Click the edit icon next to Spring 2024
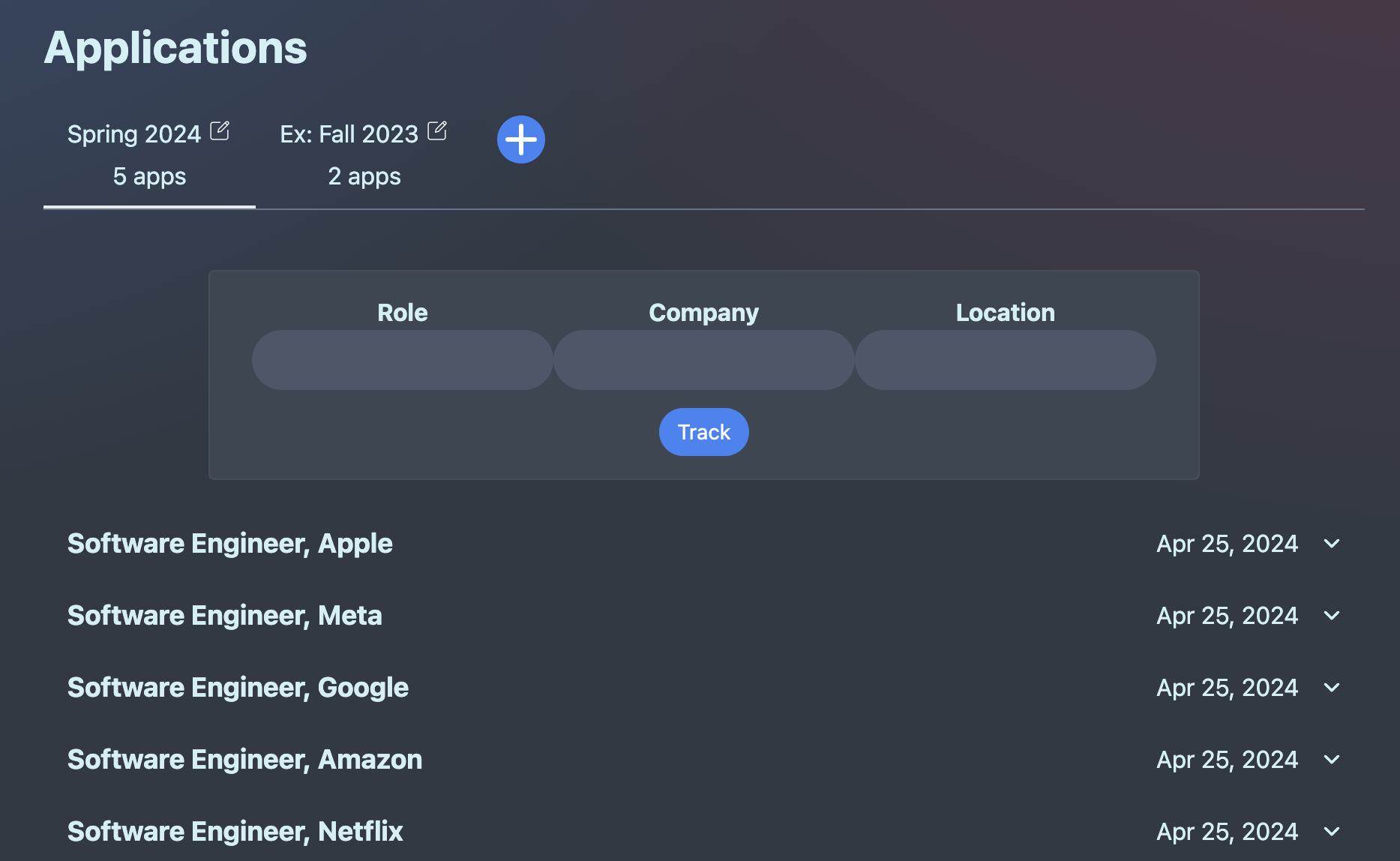Viewport: 1400px width, 861px height. click(x=220, y=131)
